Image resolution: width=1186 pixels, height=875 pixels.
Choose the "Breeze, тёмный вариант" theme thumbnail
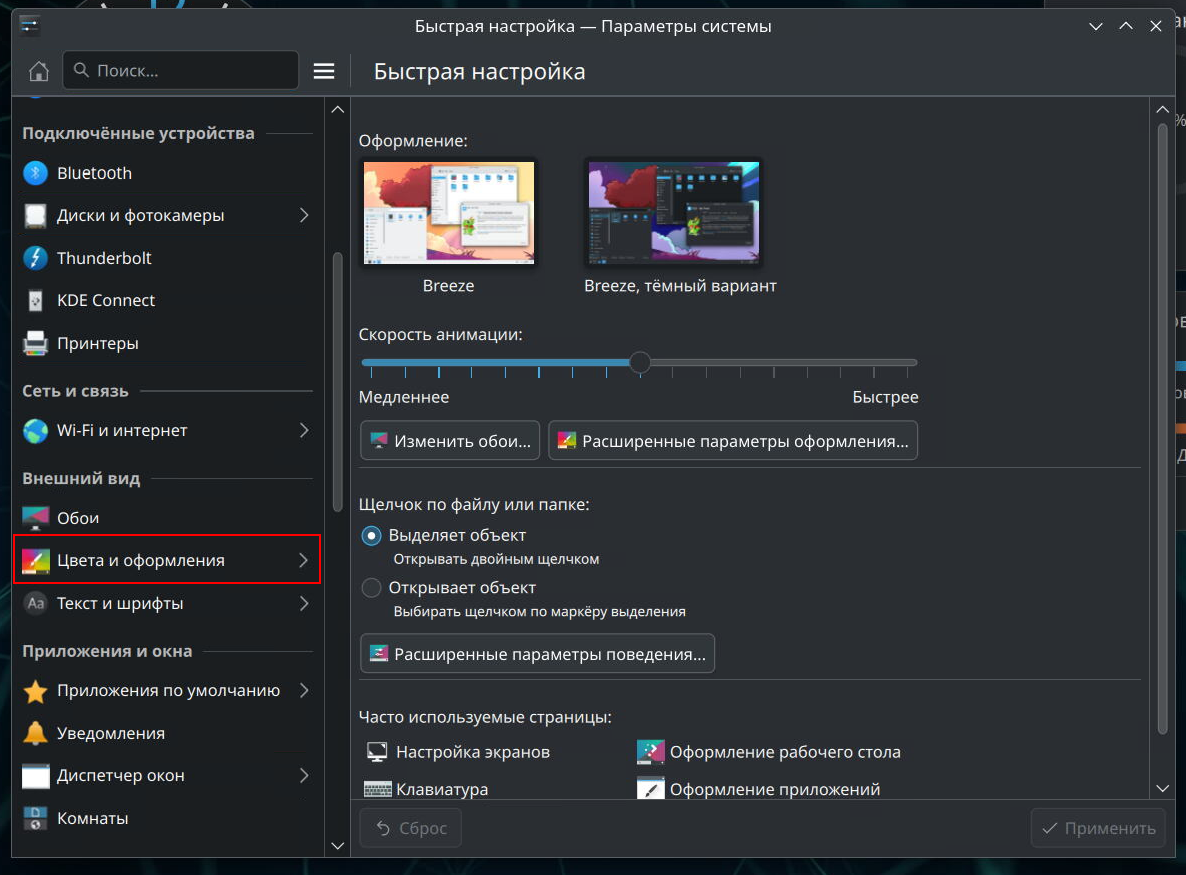[x=673, y=213]
